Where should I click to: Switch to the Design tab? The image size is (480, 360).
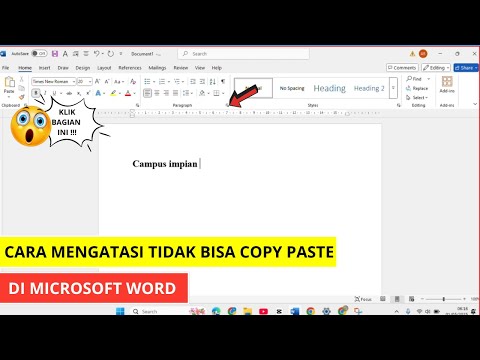coord(83,68)
